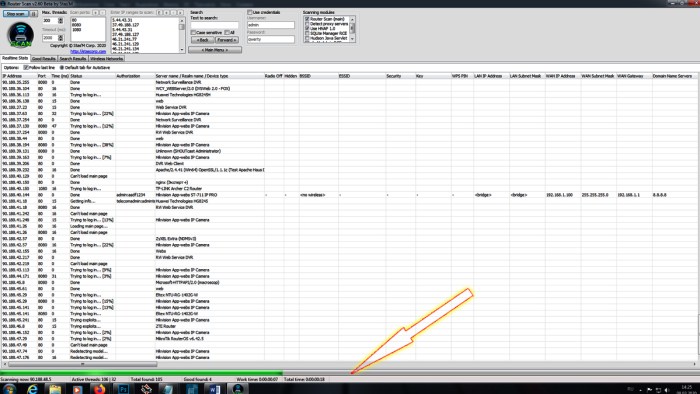This screenshot has height=394, width=700.
Task: Open Windows Explorer from the taskbar
Action: (55, 389)
